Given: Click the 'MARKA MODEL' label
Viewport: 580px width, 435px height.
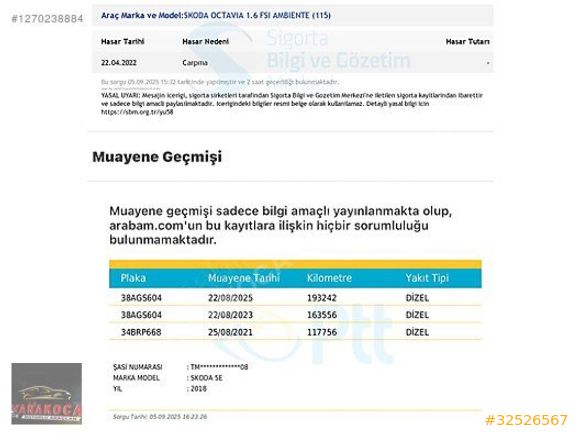Looking at the screenshot, I should pos(136,378).
